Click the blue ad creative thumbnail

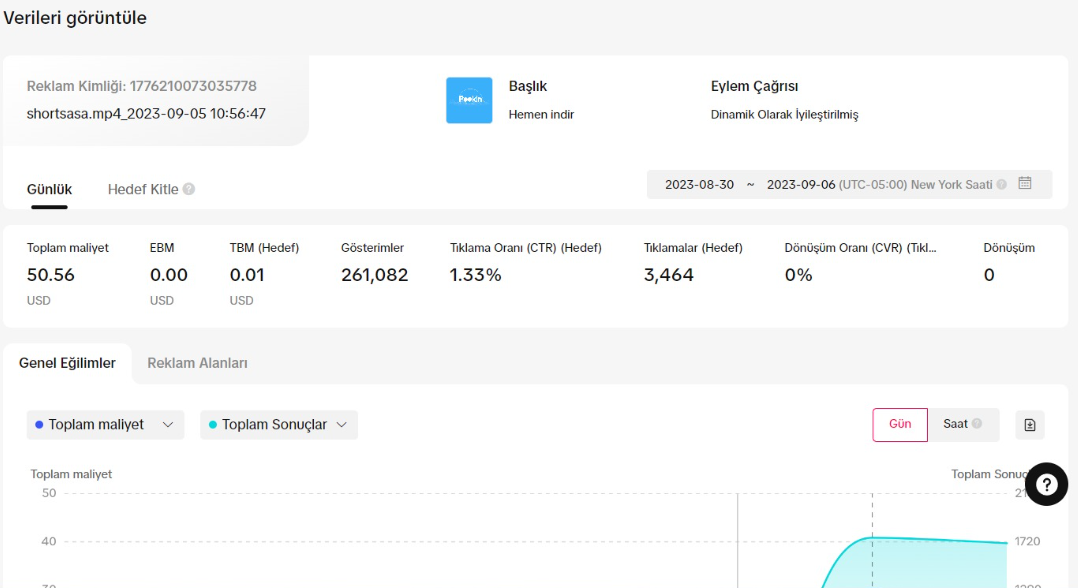point(469,100)
